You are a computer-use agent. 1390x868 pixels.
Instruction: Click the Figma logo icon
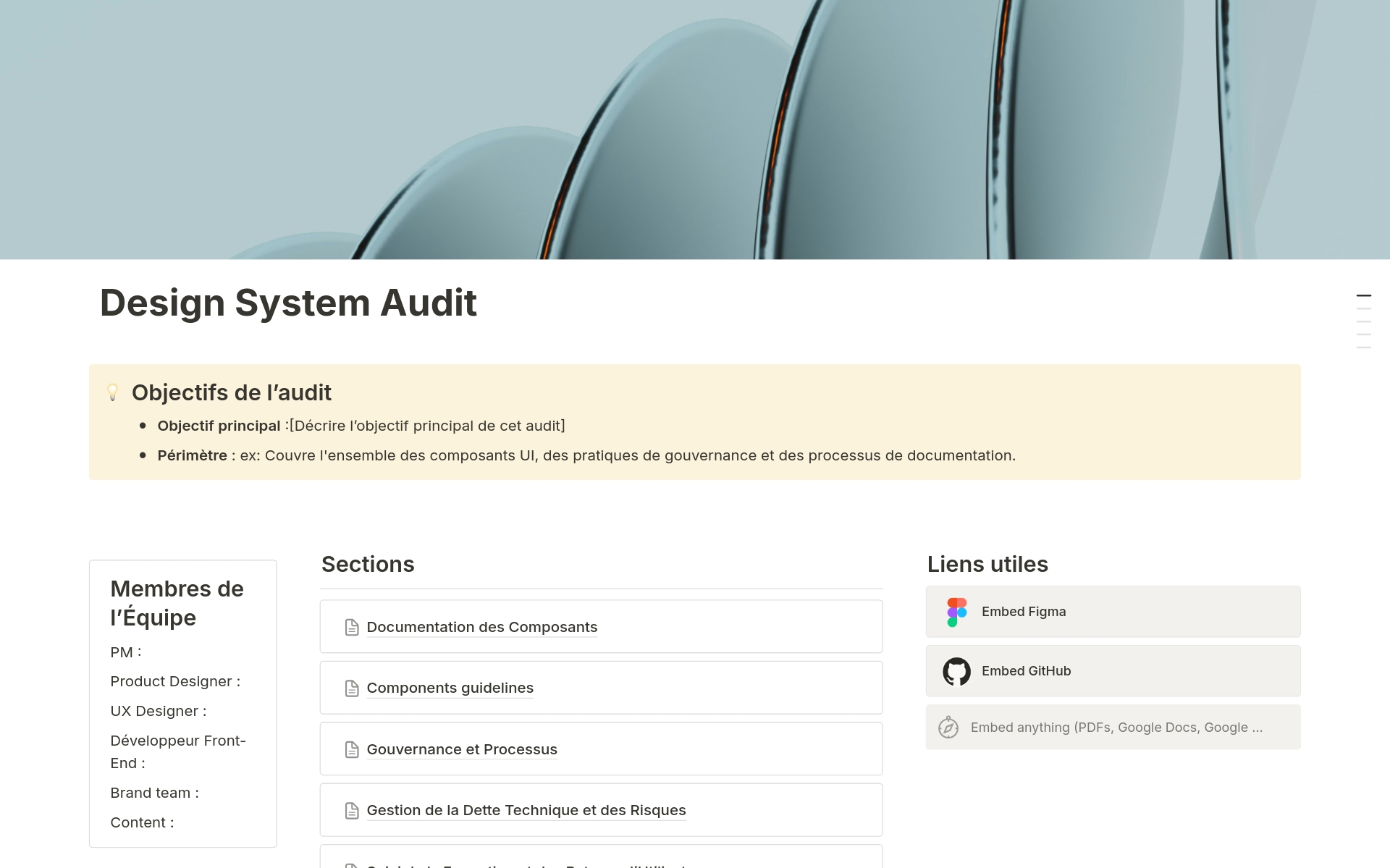[956, 612]
